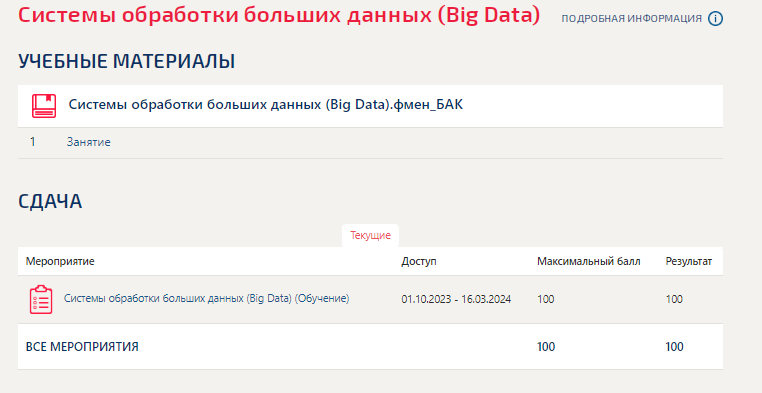Click the clipboard checklist event icon

pyautogui.click(x=41, y=299)
